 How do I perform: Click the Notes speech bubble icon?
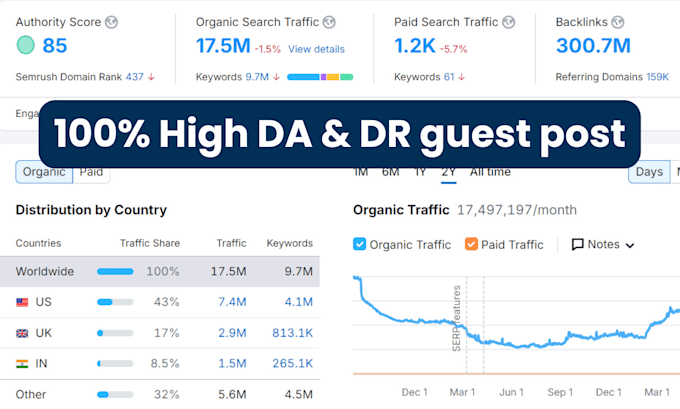(x=578, y=245)
